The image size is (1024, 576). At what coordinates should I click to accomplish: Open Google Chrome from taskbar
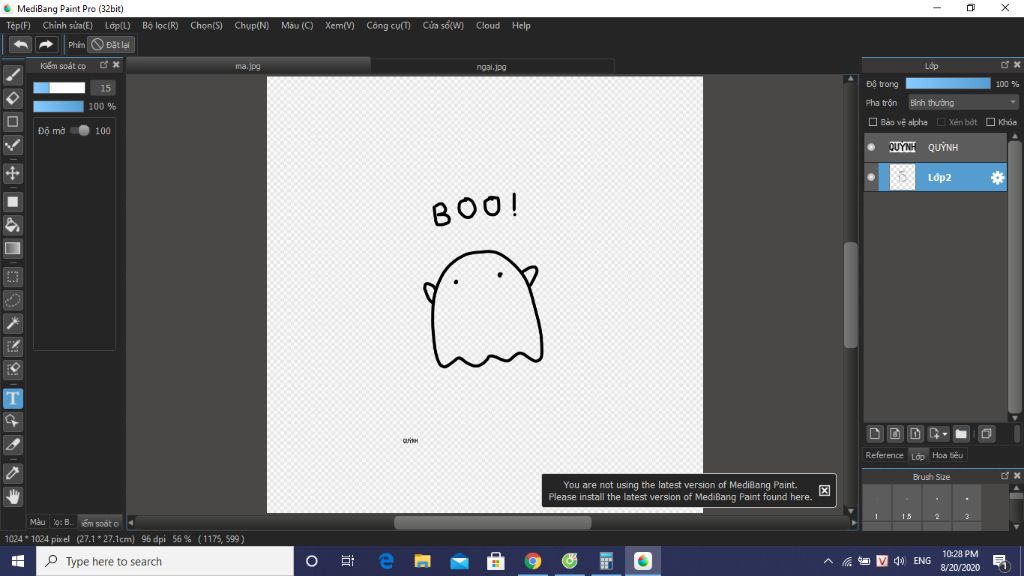tap(533, 561)
